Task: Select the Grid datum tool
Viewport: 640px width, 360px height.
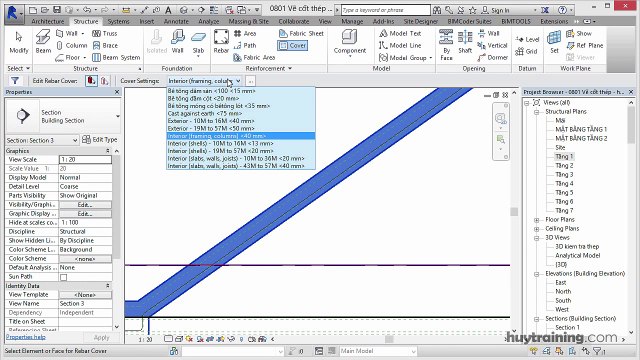Action: [x=527, y=51]
